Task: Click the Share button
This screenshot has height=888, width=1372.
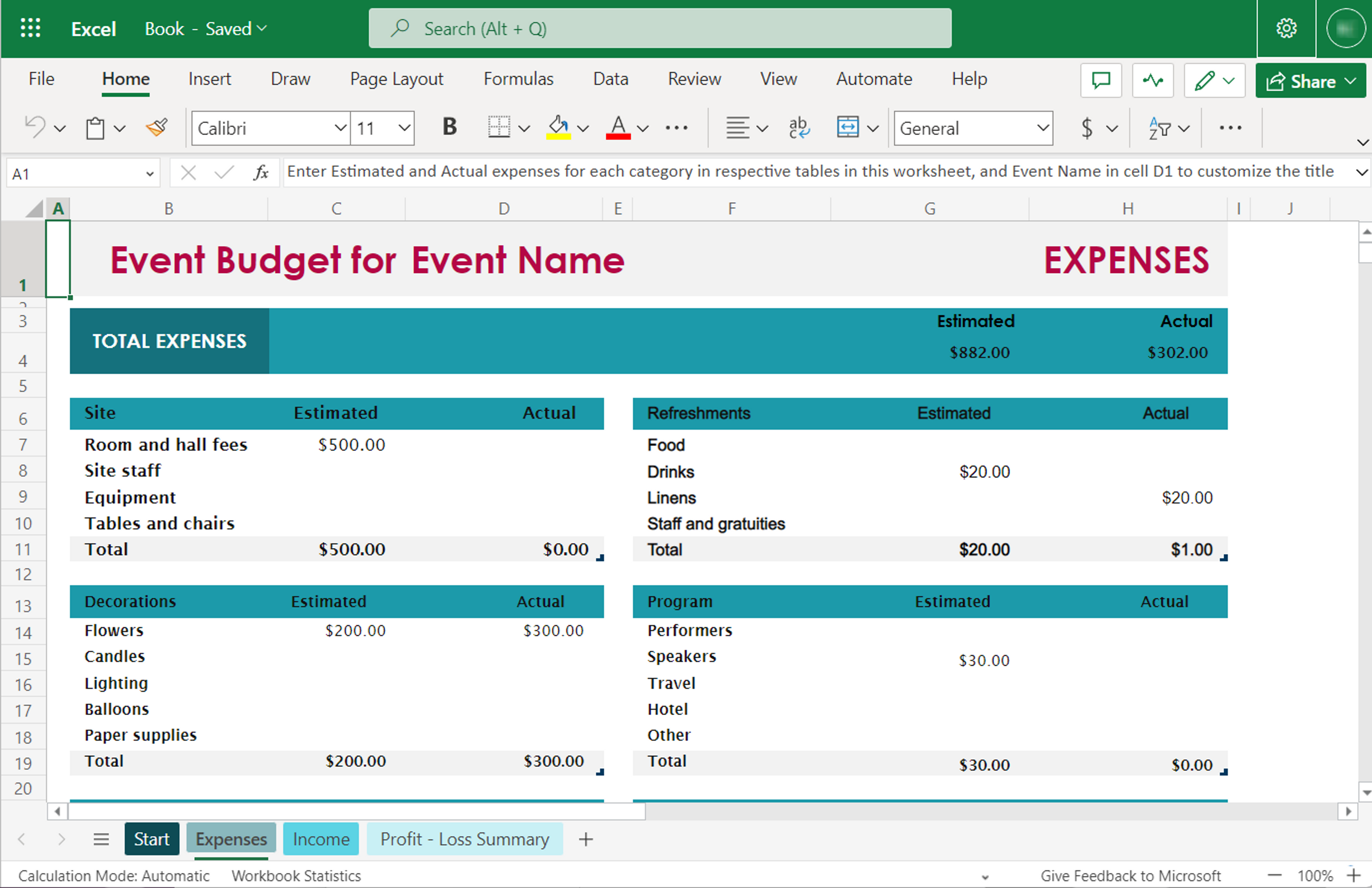Action: pos(1310,81)
